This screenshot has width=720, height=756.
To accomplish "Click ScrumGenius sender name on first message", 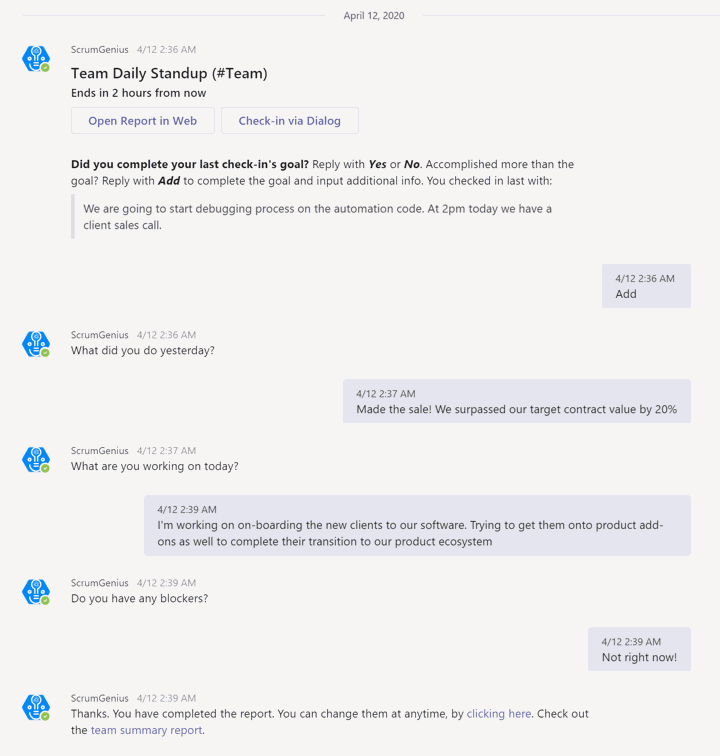I will pos(100,50).
